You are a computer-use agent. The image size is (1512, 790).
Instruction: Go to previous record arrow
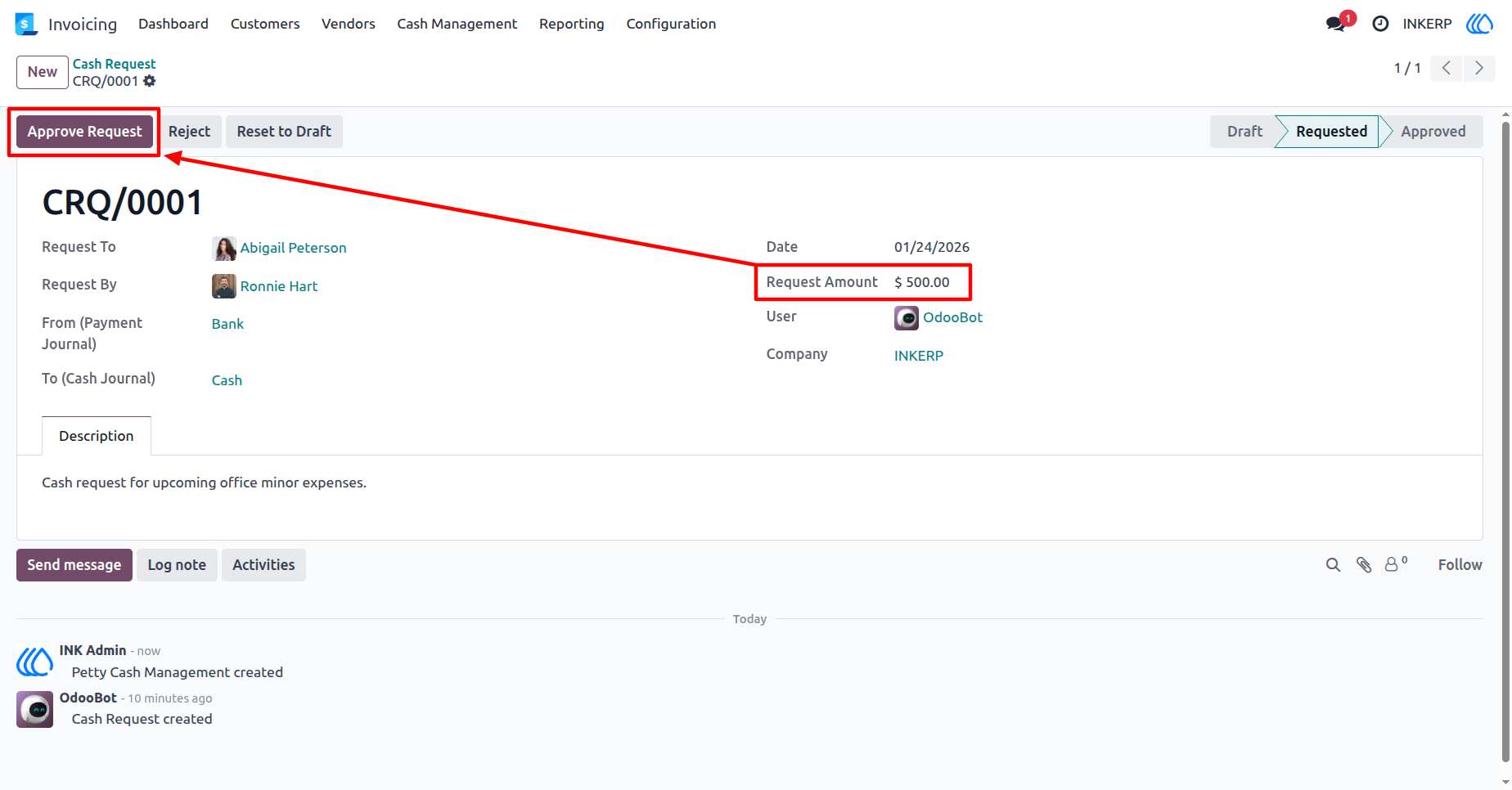1447,68
